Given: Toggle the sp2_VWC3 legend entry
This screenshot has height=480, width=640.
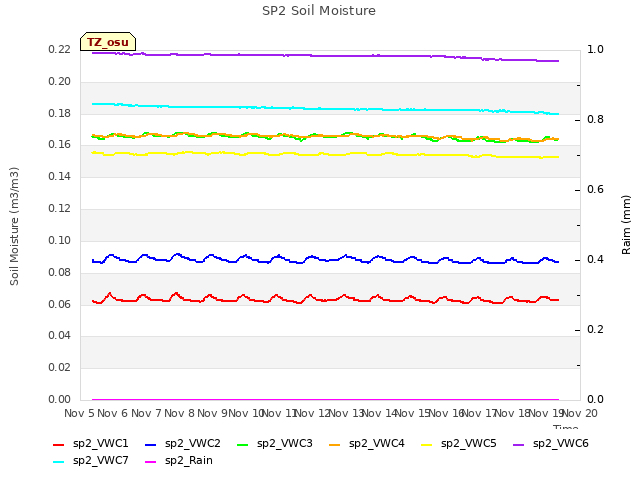Looking at the screenshot, I should pyautogui.click(x=275, y=444).
